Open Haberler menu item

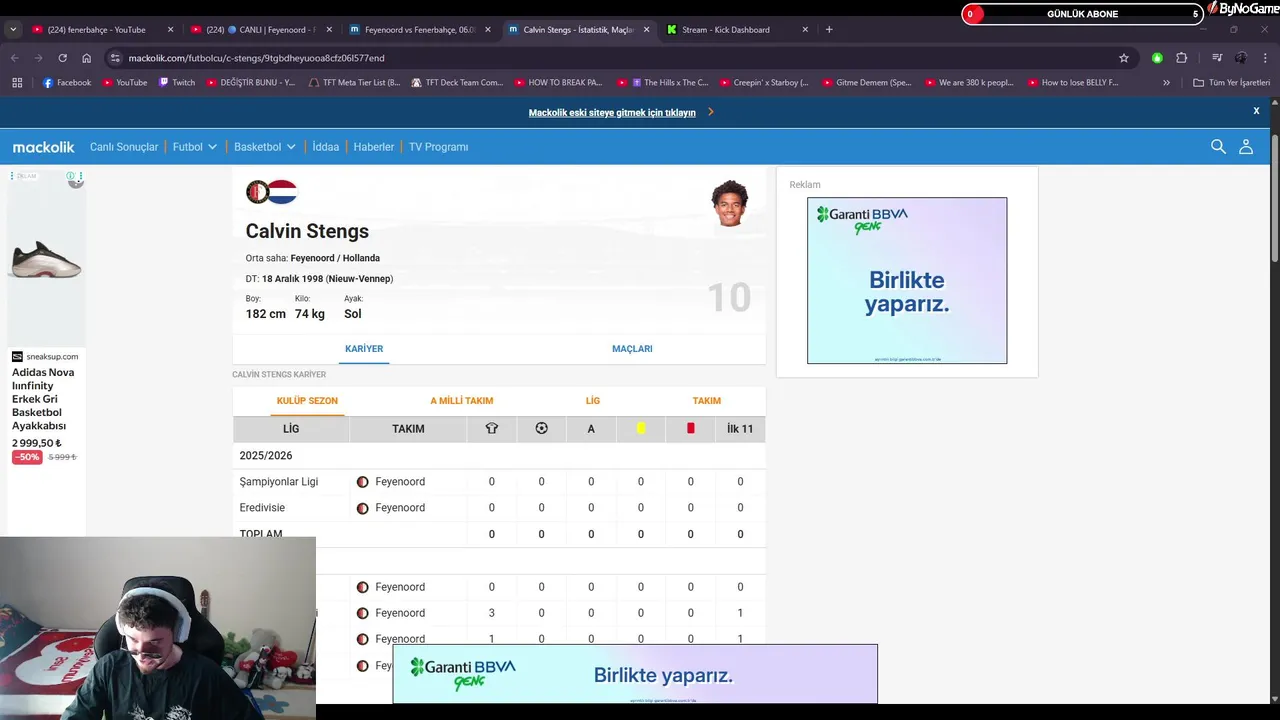pos(373,147)
